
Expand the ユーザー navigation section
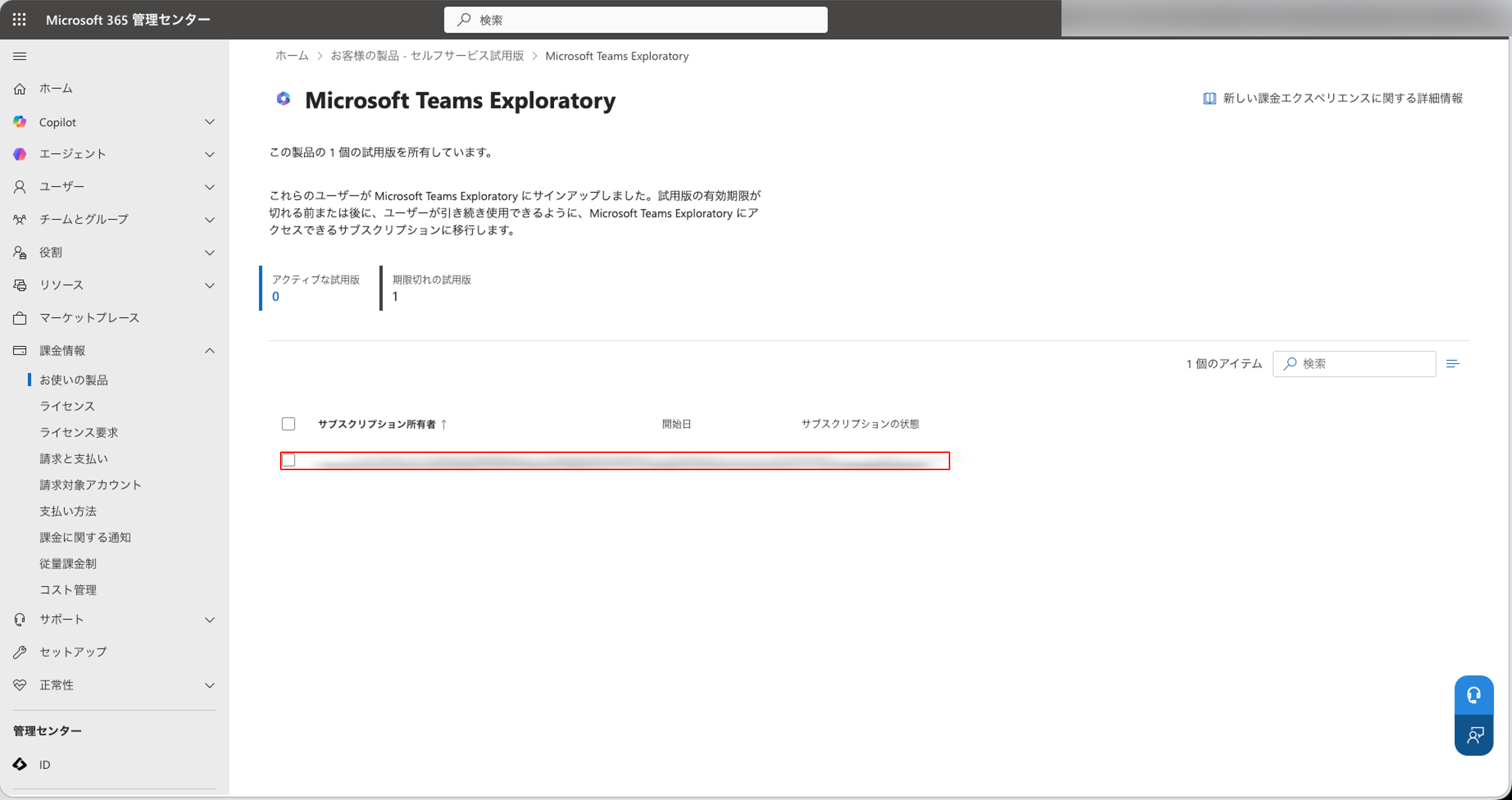(210, 187)
